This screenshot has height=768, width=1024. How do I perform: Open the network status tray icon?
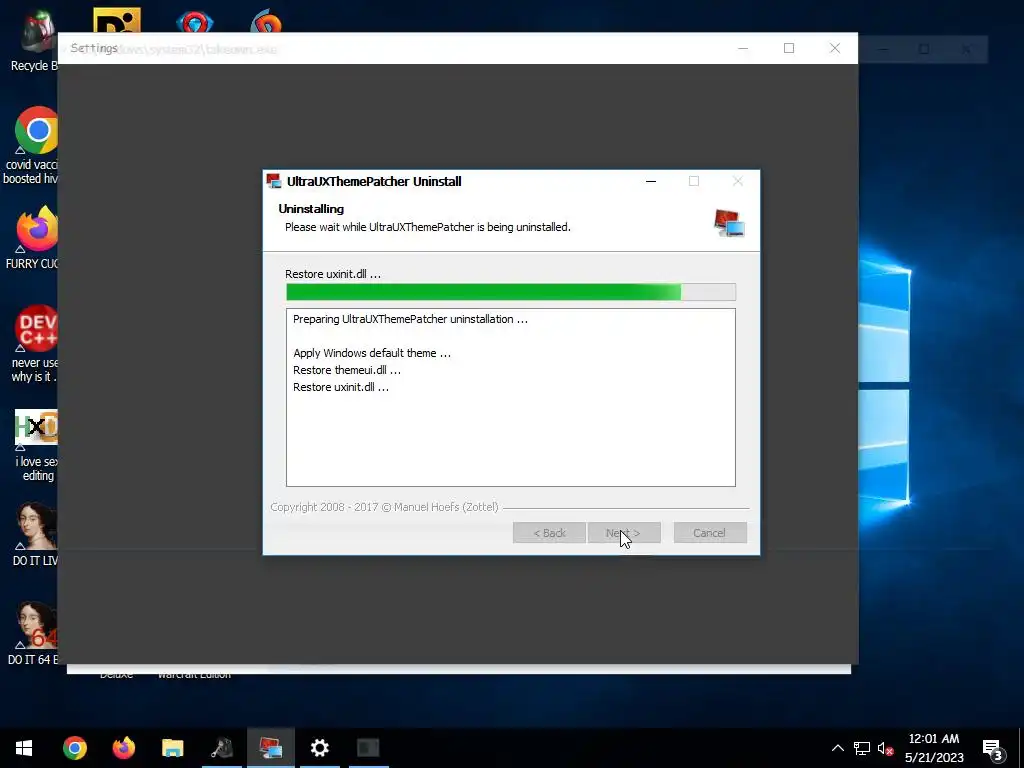tap(861, 748)
